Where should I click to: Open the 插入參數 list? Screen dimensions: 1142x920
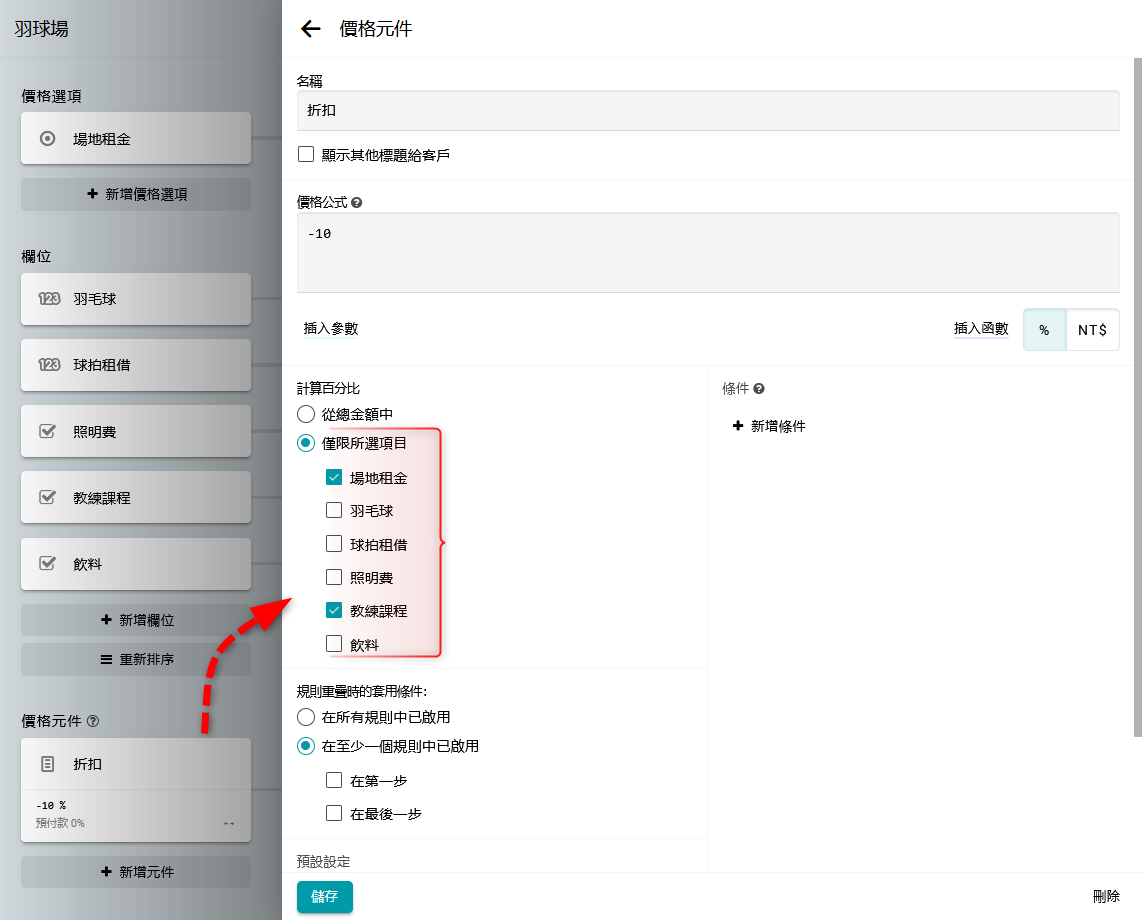tap(331, 329)
